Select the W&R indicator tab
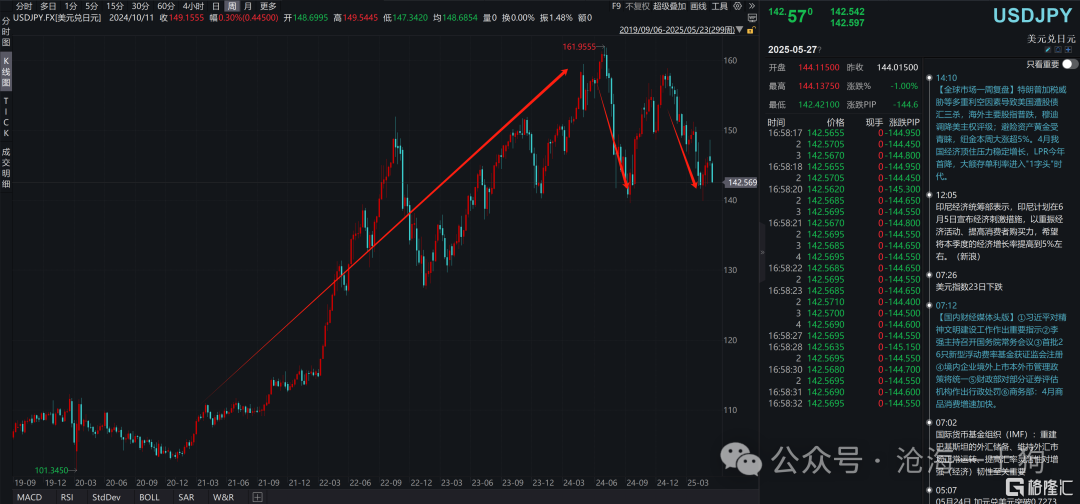The height and width of the screenshot is (504, 1080). tap(222, 497)
